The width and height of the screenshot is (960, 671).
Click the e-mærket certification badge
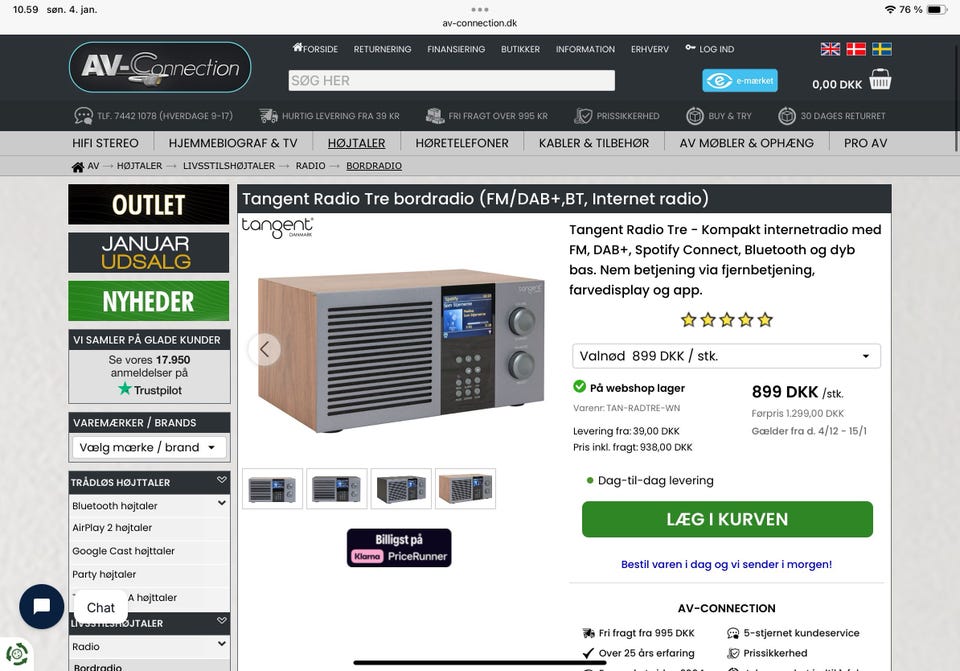pos(740,80)
